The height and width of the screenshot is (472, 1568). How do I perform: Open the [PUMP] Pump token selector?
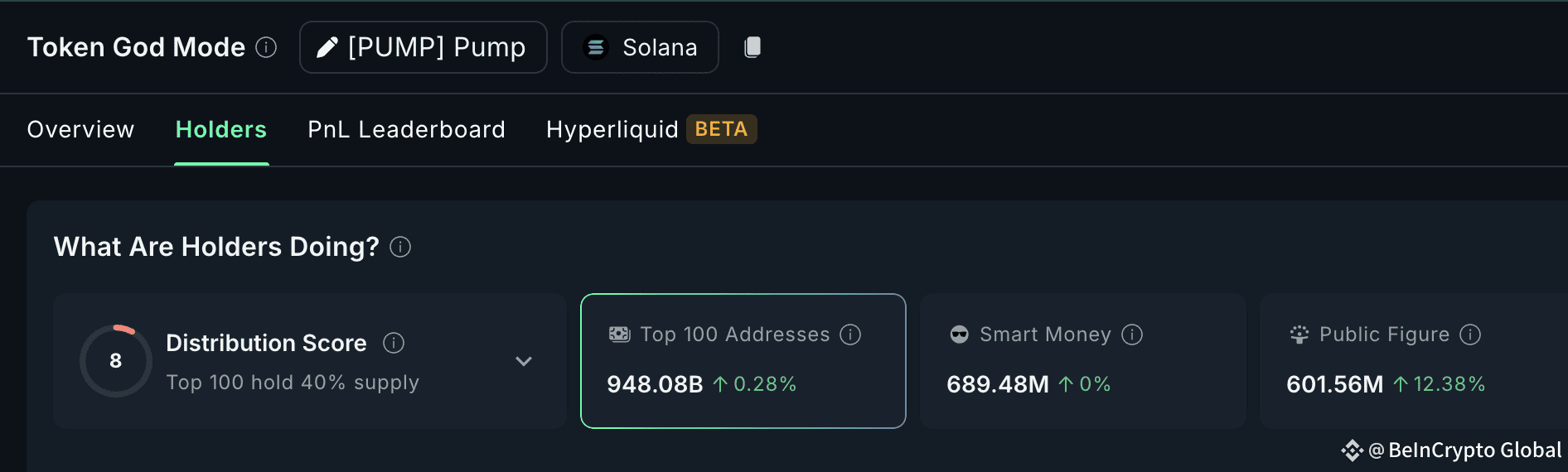pos(423,47)
